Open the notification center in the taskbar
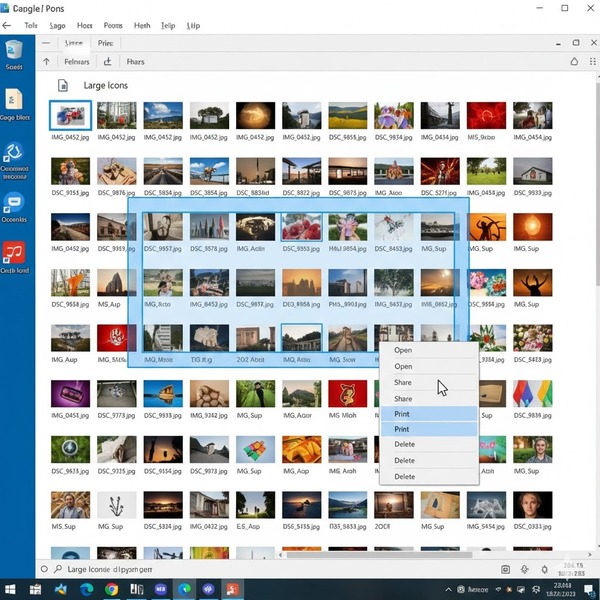This screenshot has height=600, width=600. [x=590, y=590]
